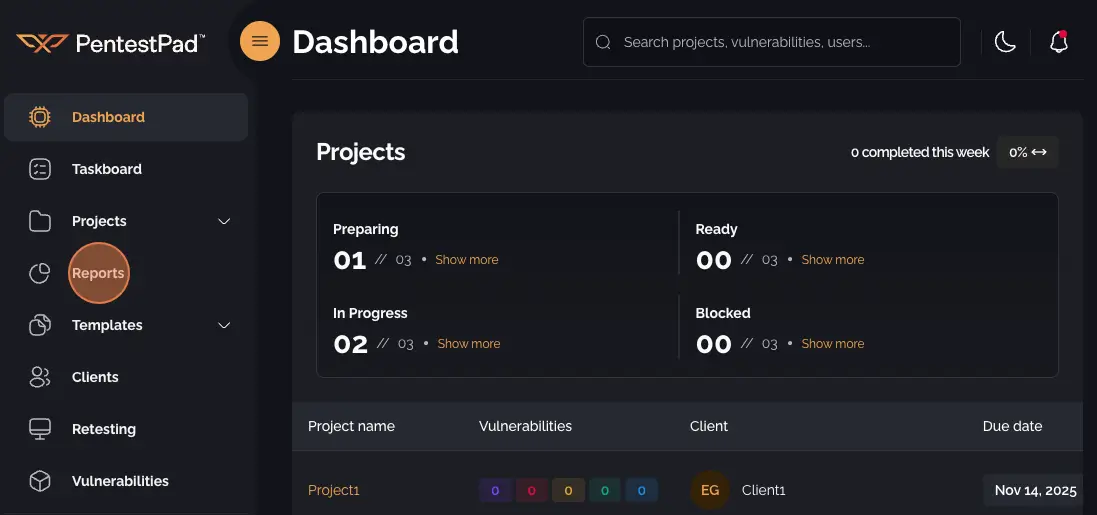Click the Nov 14, 2025 due date

tap(1035, 490)
